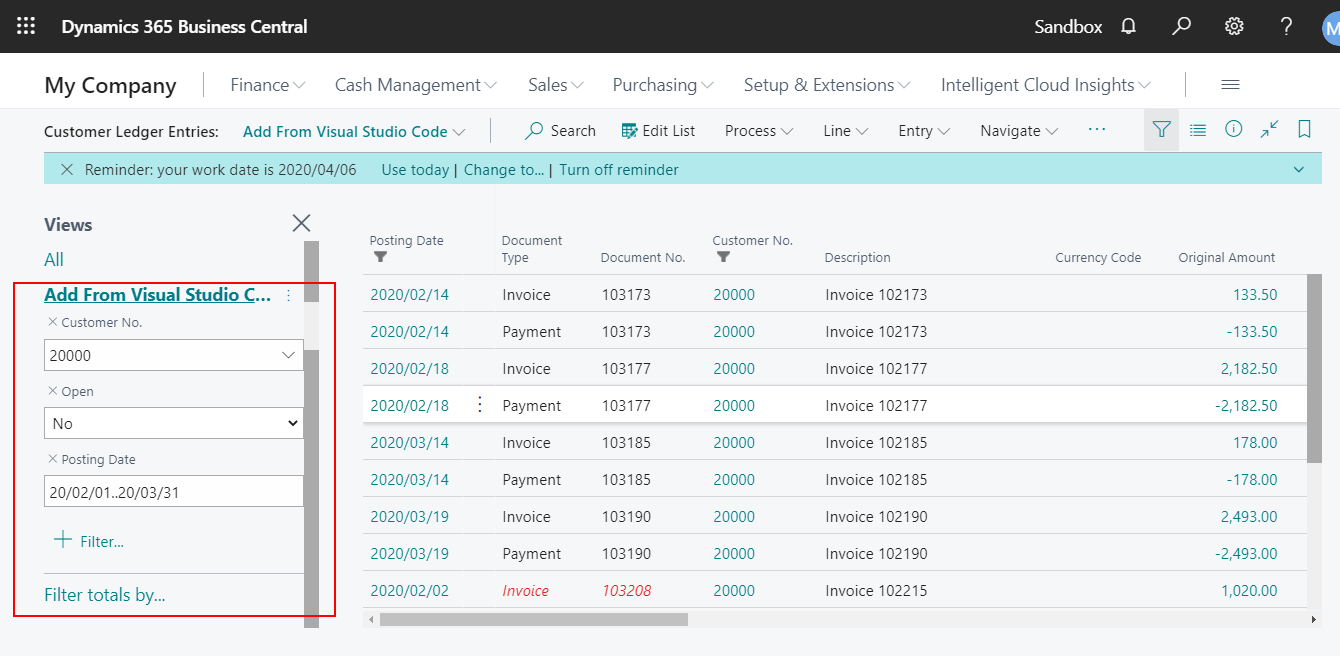This screenshot has width=1340, height=656.
Task: Open the Customer No. 20000 filter dropdown
Action: (289, 355)
